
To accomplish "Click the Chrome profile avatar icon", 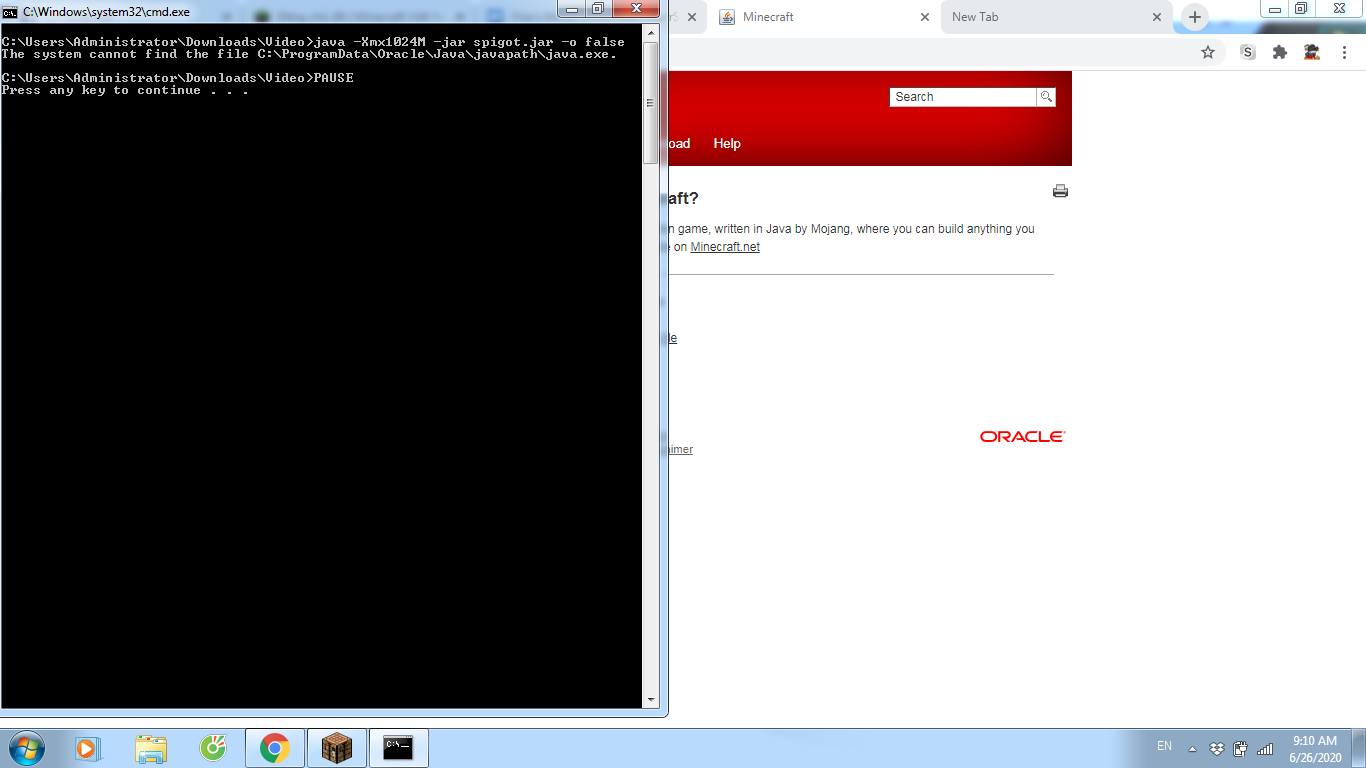I will pos(1312,52).
